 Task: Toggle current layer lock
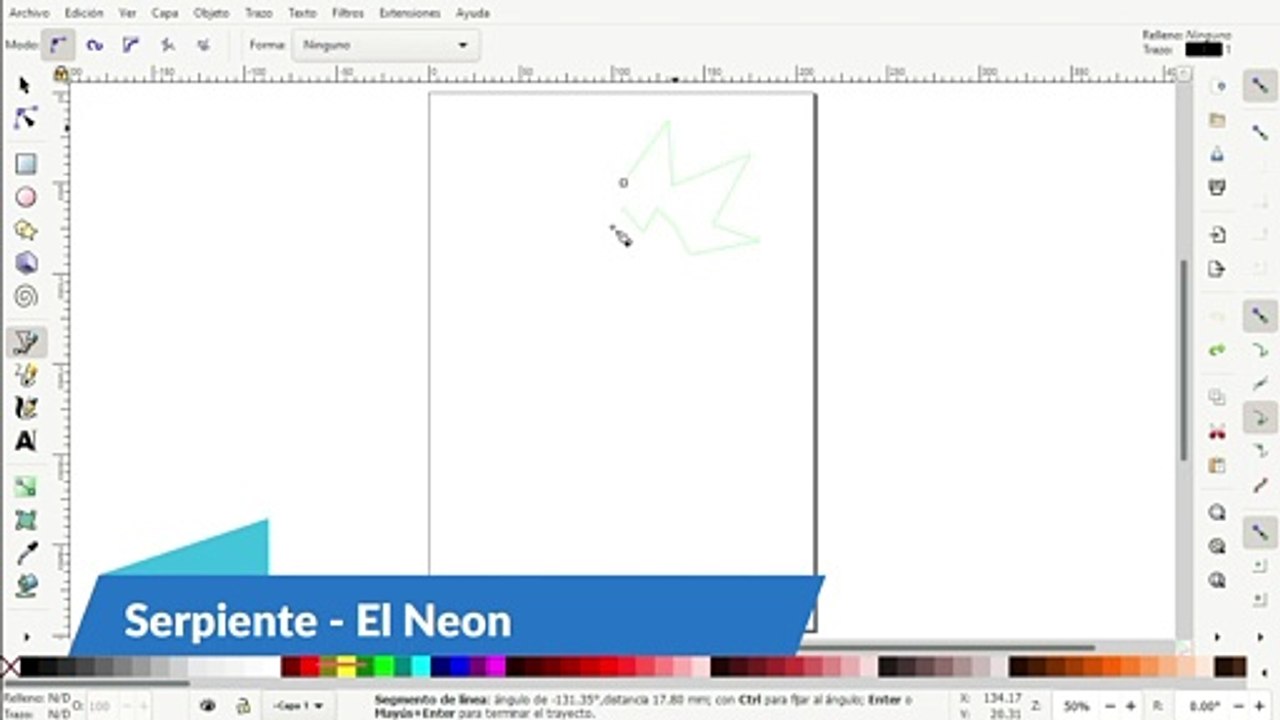click(243, 705)
